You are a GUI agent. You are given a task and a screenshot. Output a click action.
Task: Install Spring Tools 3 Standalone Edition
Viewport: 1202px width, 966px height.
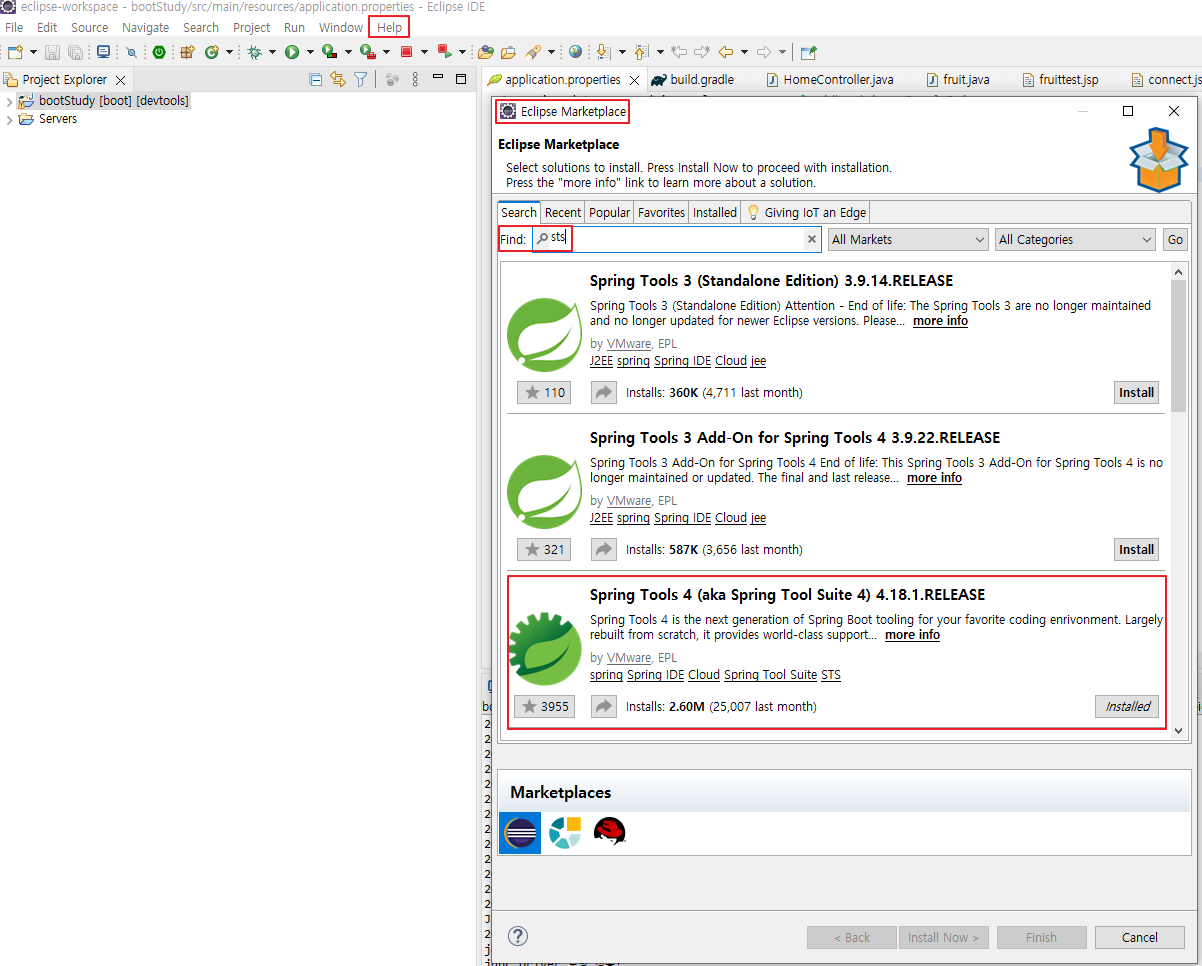[x=1136, y=392]
